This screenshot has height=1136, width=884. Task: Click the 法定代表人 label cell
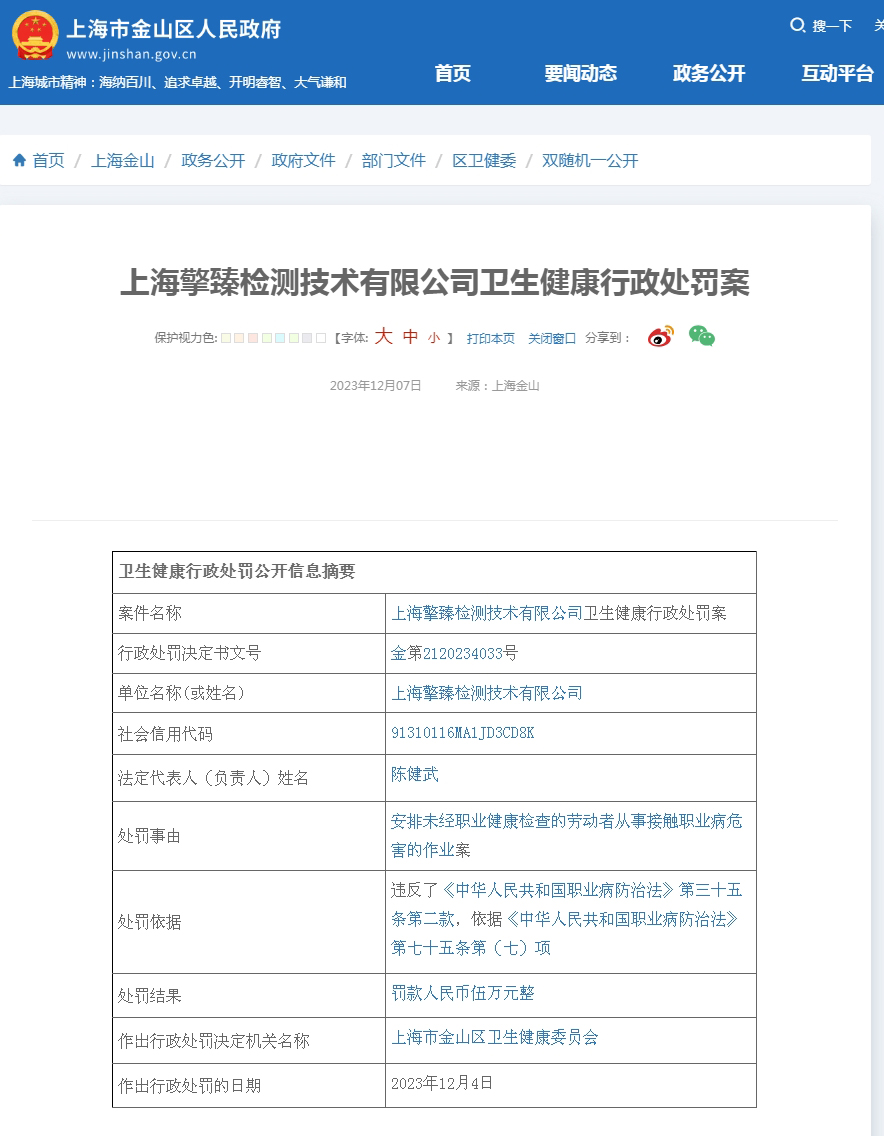click(249, 778)
